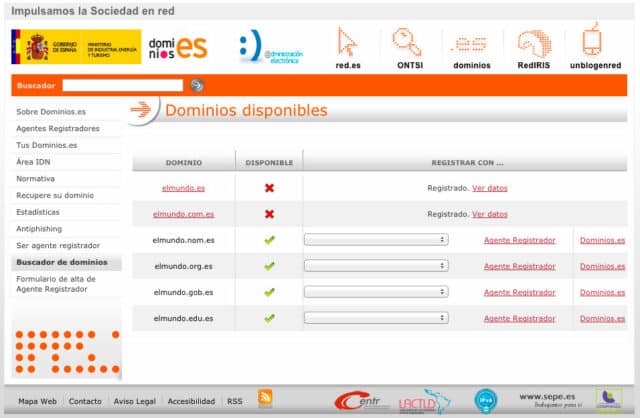Click the dominios.es logo
The height and width of the screenshot is (418, 640).
click(178, 48)
